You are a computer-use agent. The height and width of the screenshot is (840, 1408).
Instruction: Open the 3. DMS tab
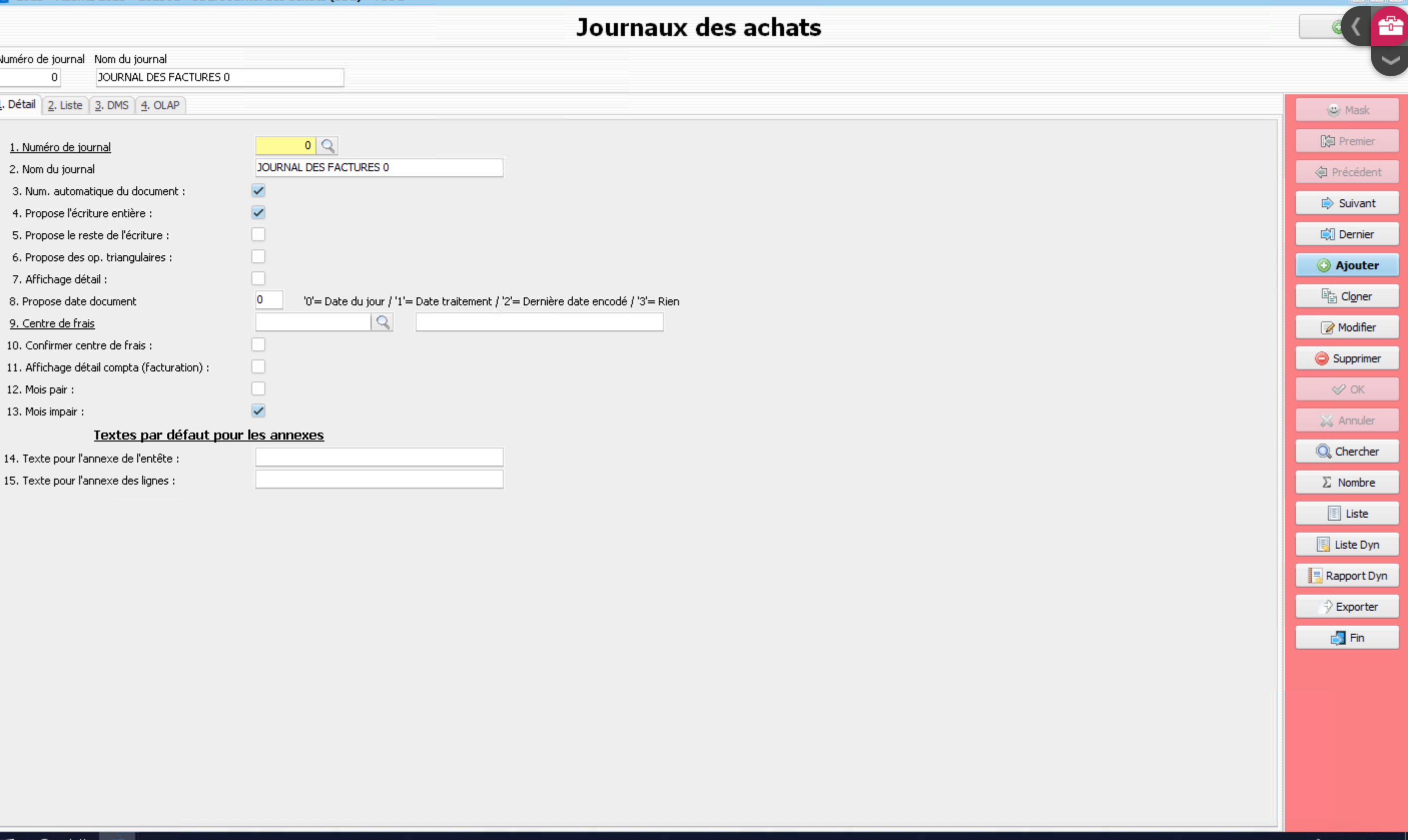112,105
